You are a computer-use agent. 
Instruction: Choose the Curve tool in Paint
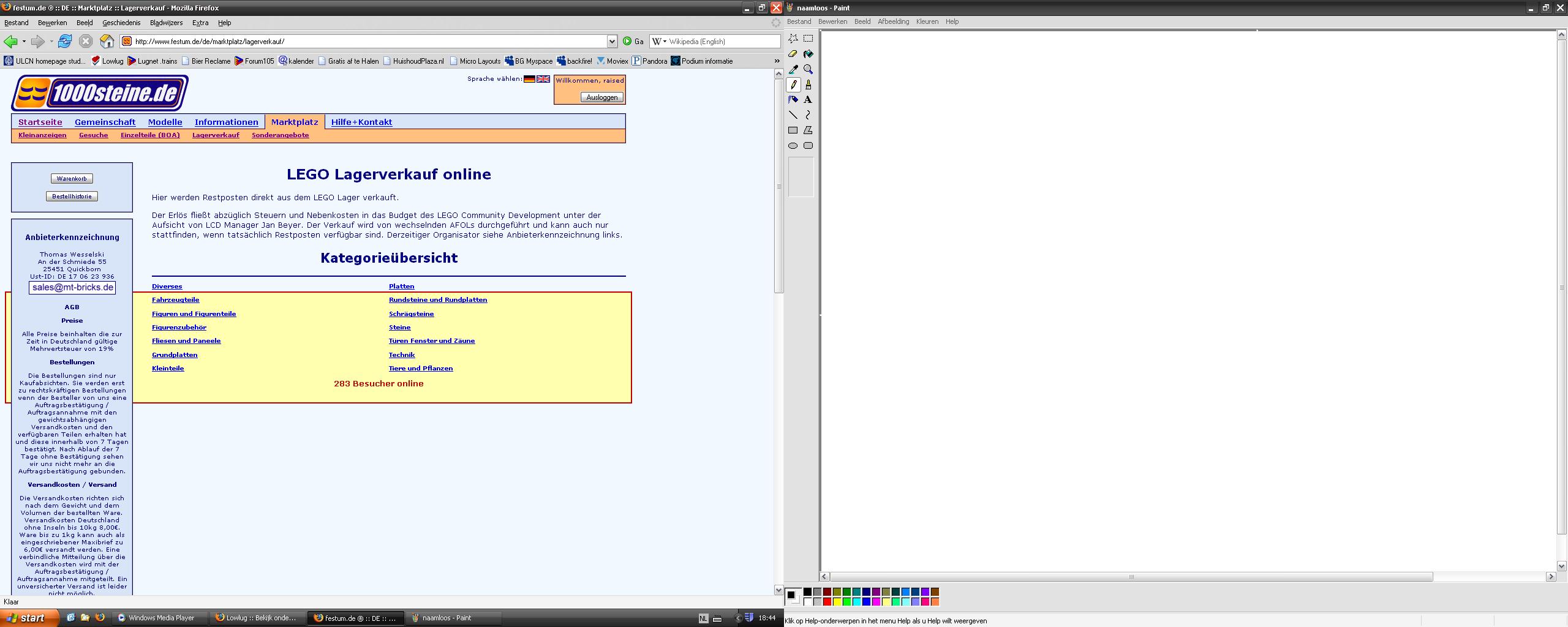coord(809,115)
